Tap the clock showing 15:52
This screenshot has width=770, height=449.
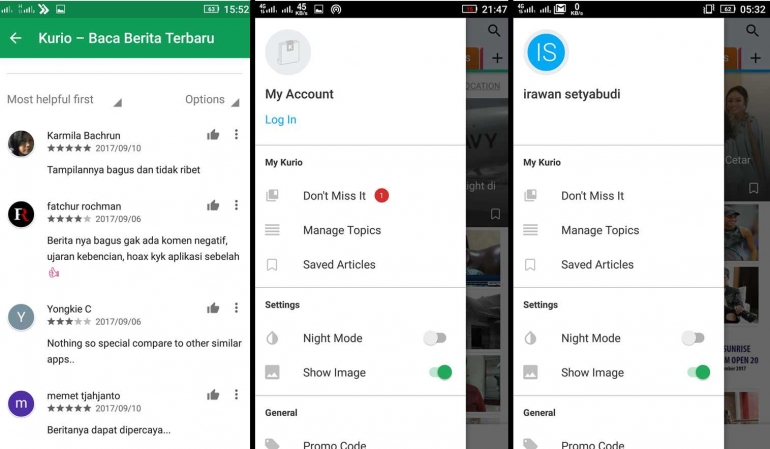236,9
